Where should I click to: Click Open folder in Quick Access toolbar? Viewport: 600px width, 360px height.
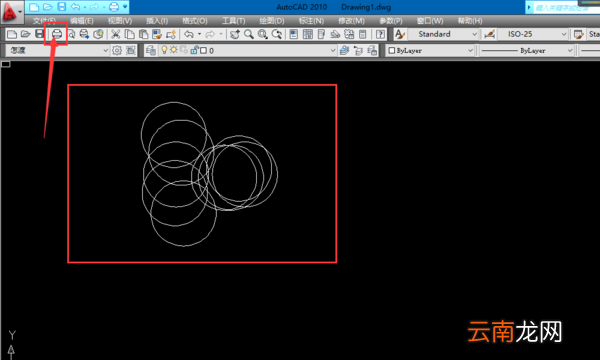click(x=48, y=7)
